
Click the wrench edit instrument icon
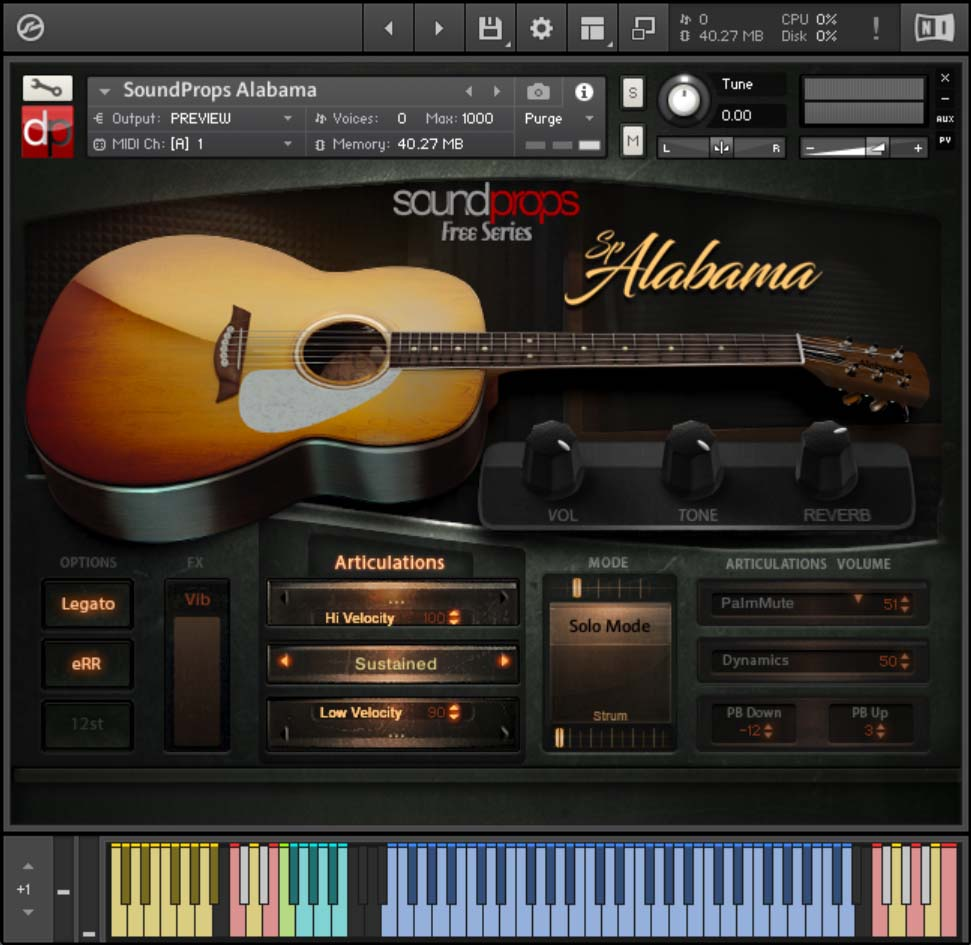pyautogui.click(x=47, y=88)
